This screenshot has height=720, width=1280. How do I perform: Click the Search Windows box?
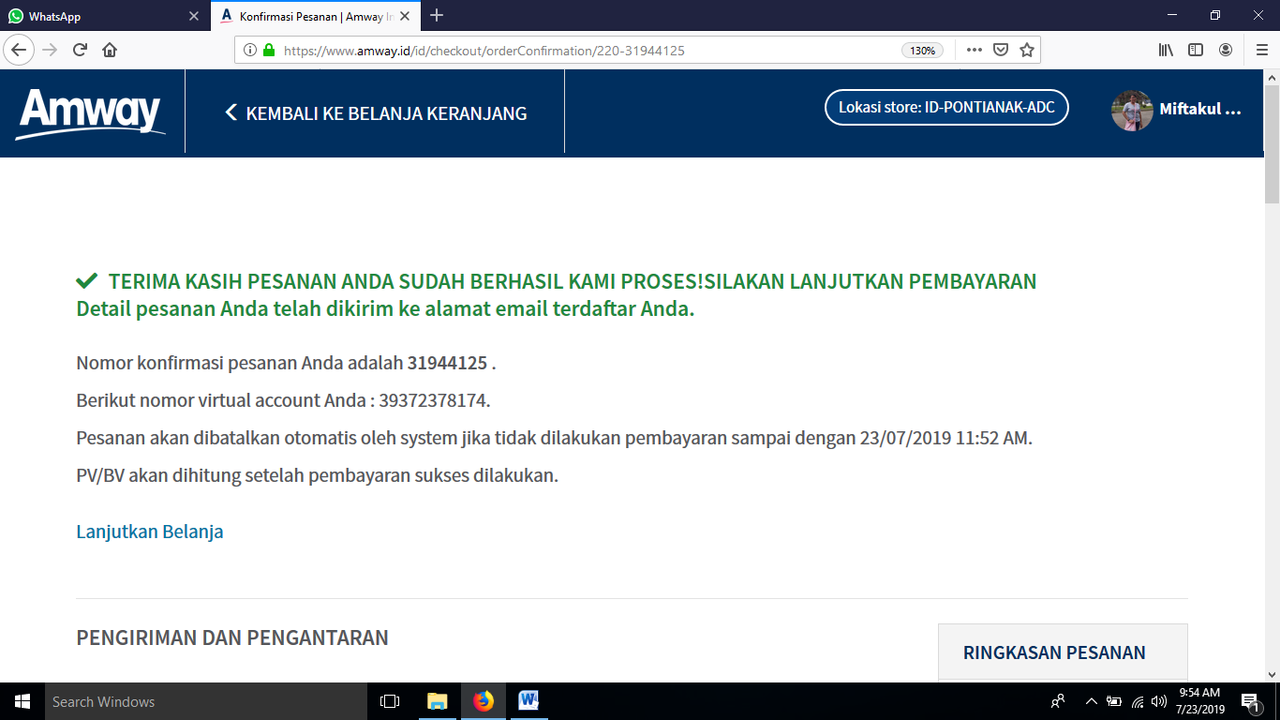[x=205, y=701]
